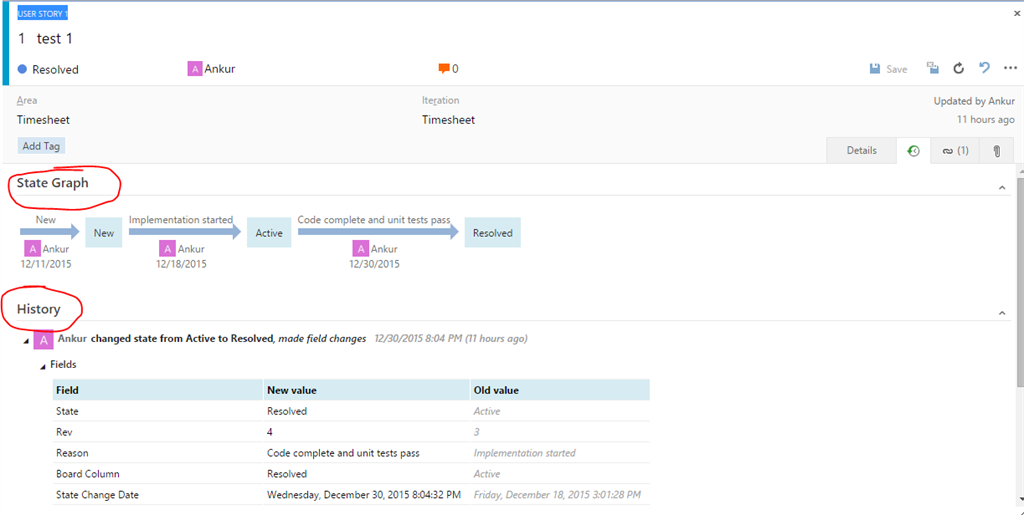
Task: Refresh the work item
Action: click(959, 68)
